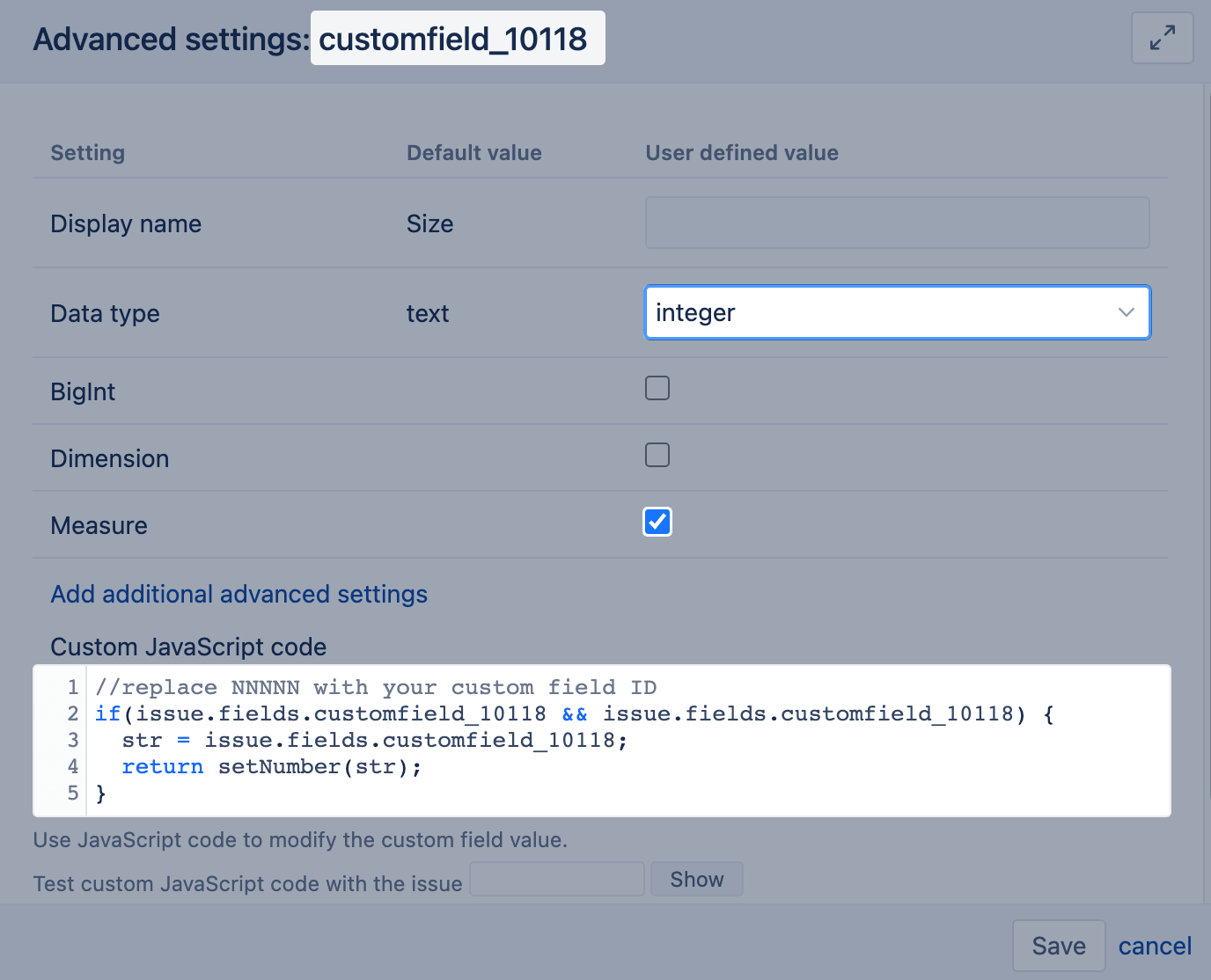Click the Show button to test JavaScript
Viewport: 1211px width, 980px height.
[696, 879]
